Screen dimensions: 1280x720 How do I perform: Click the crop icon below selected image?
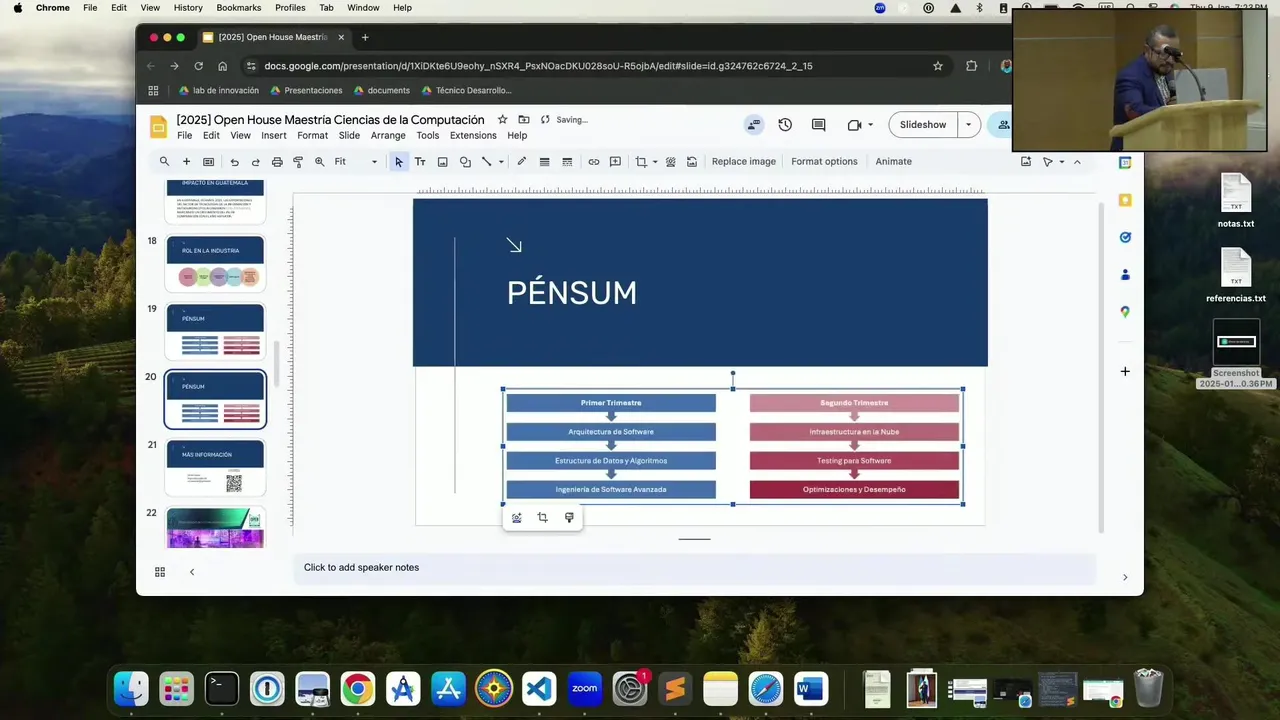pyautogui.click(x=542, y=518)
